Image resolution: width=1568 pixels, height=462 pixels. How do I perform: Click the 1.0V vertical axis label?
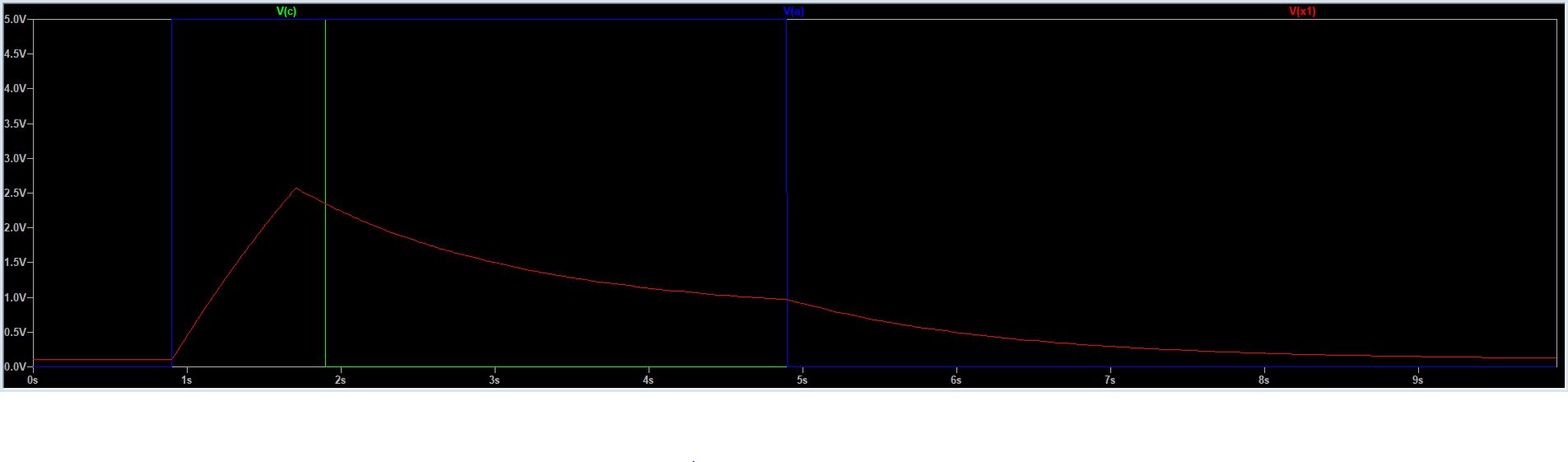[x=15, y=297]
